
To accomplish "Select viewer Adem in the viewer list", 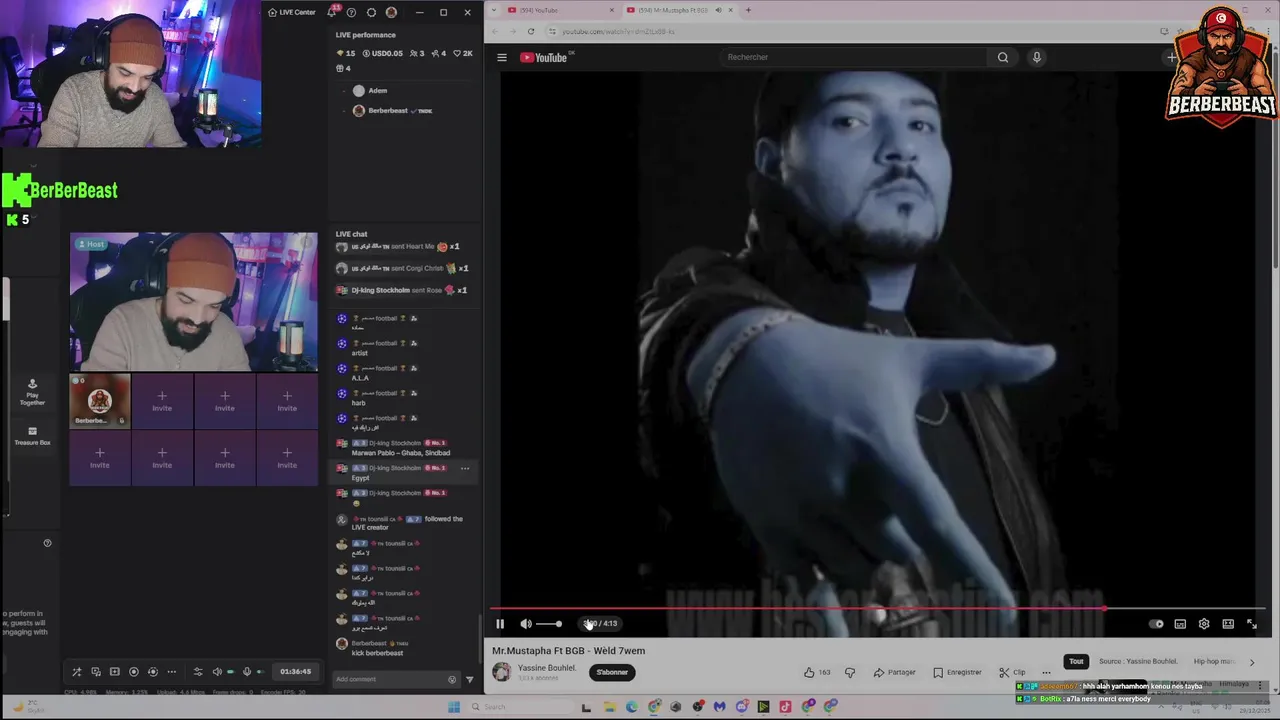I will pos(370,90).
